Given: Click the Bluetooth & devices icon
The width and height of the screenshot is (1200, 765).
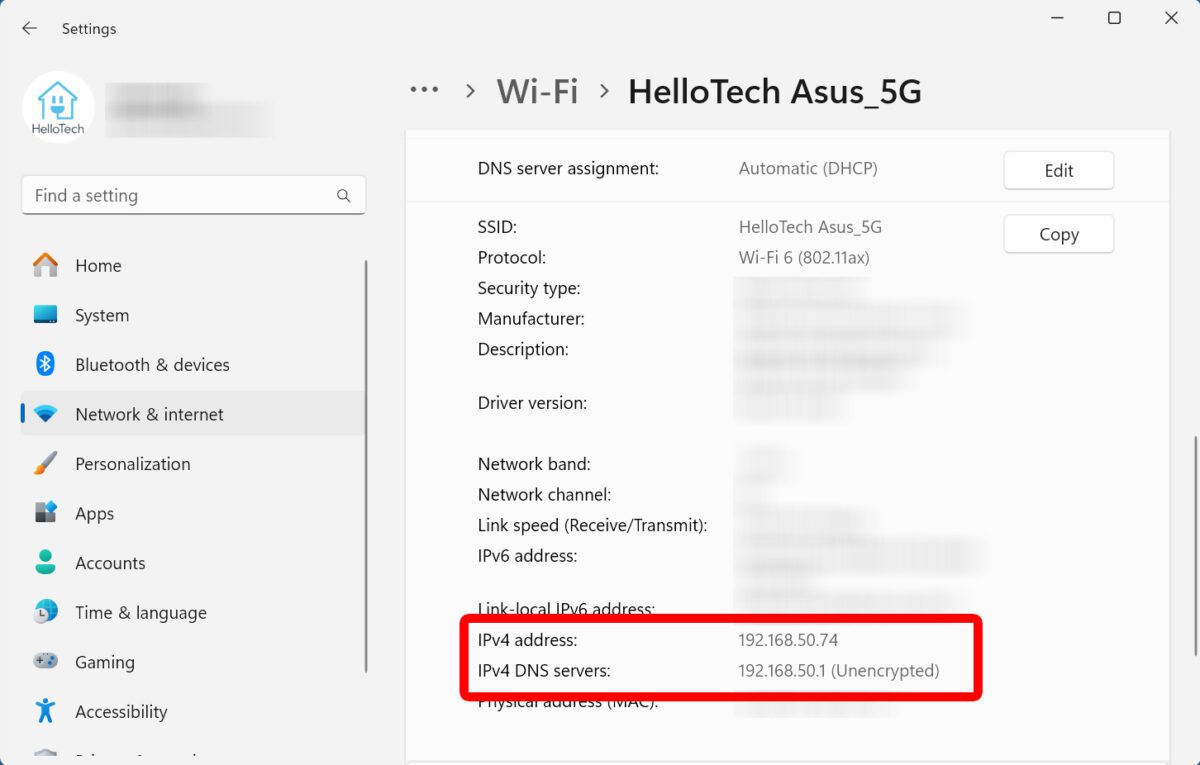Looking at the screenshot, I should click(45, 364).
